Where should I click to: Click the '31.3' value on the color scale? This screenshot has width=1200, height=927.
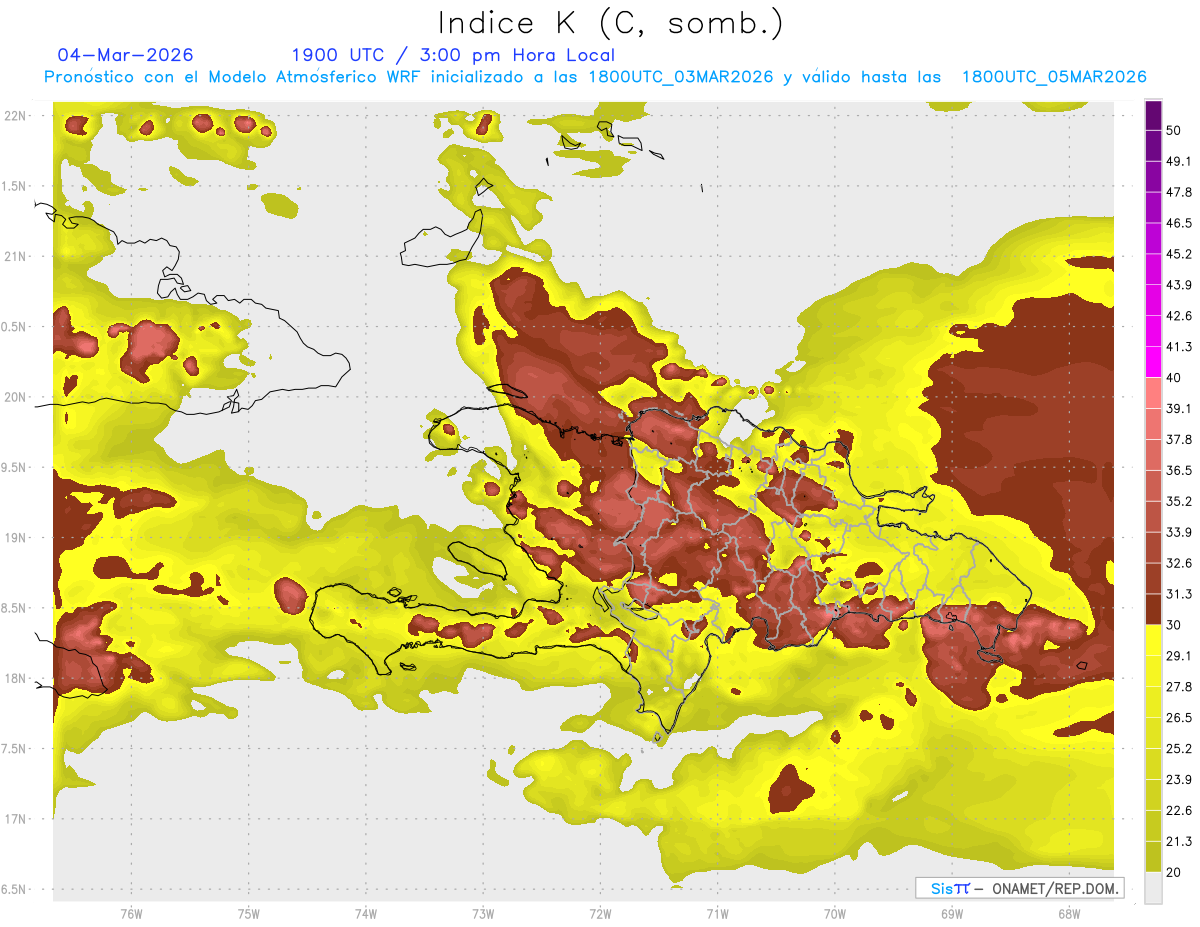(1179, 594)
